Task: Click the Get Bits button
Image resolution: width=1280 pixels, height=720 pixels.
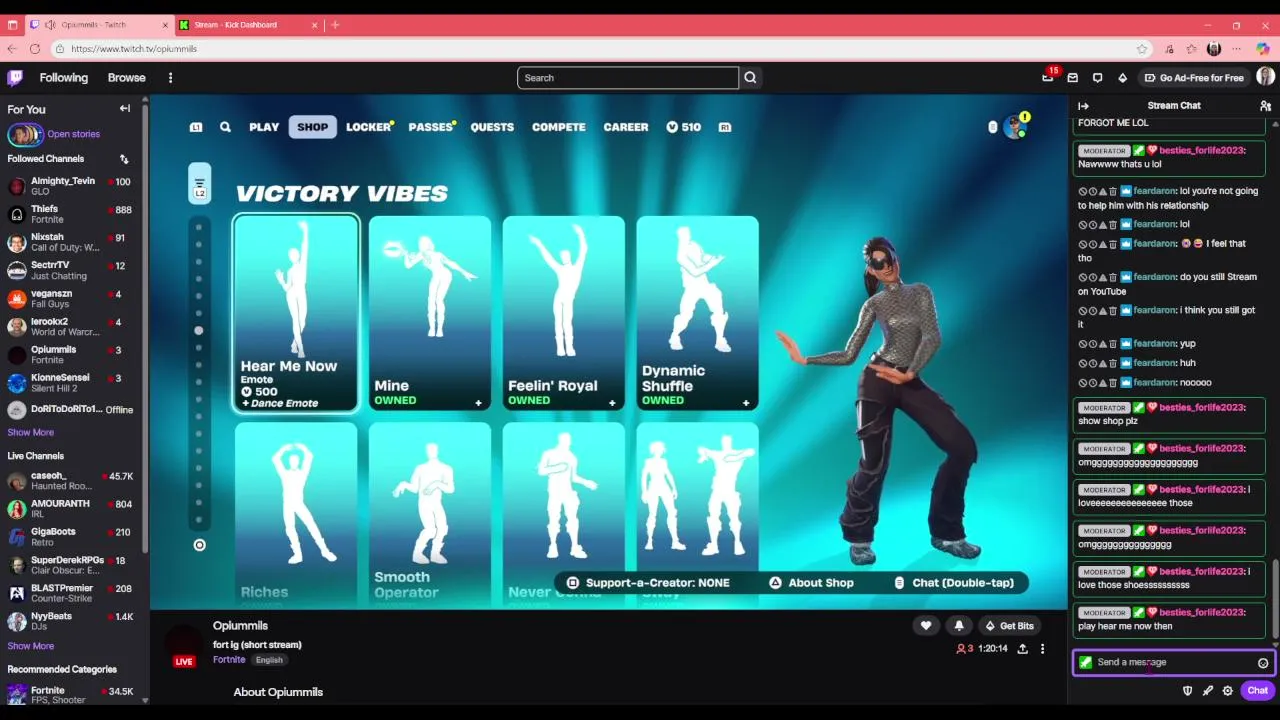Action: click(1010, 626)
